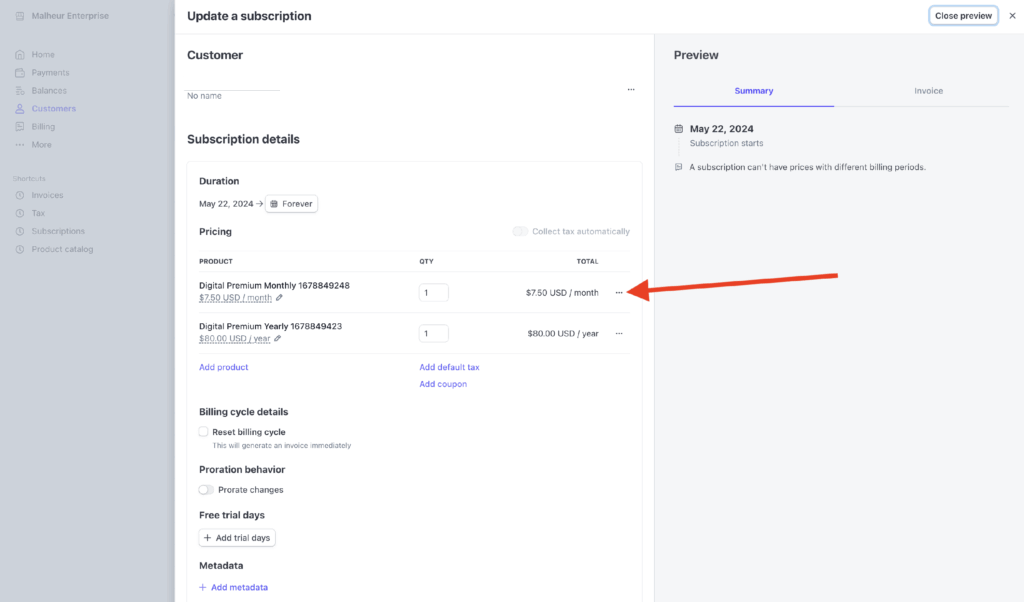Switch to the Invoice preview tab

point(928,91)
